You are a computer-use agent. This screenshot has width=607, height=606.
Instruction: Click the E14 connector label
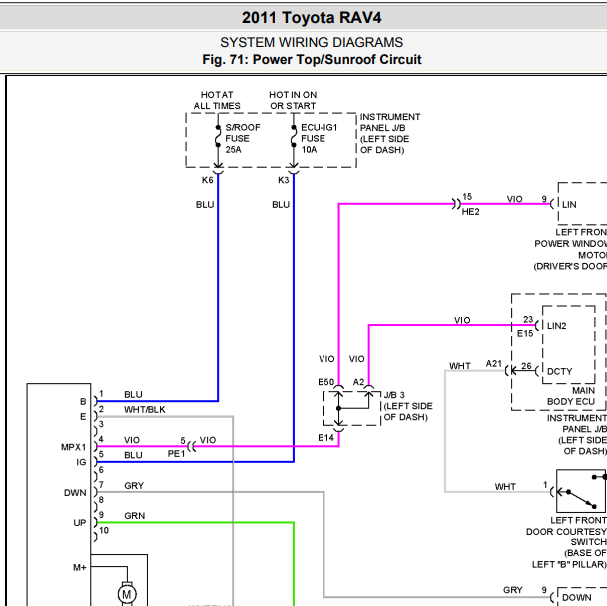[x=326, y=438]
